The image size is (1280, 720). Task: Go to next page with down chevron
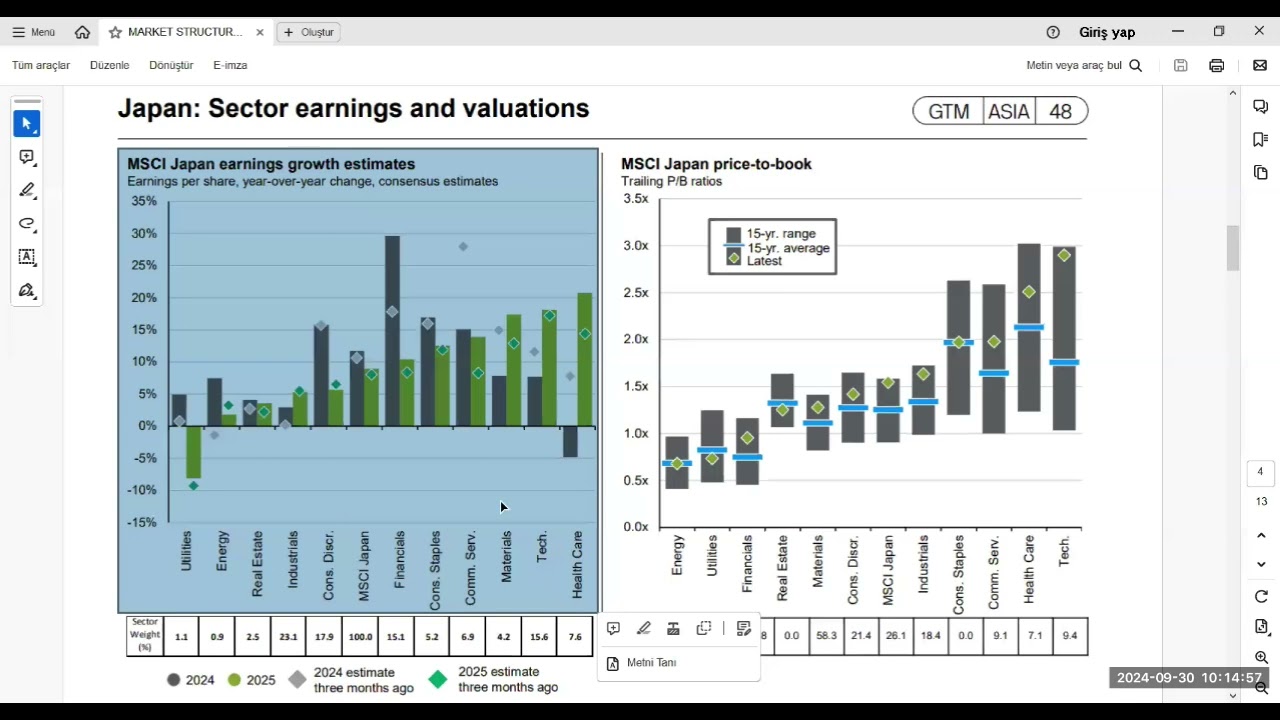tap(1261, 565)
